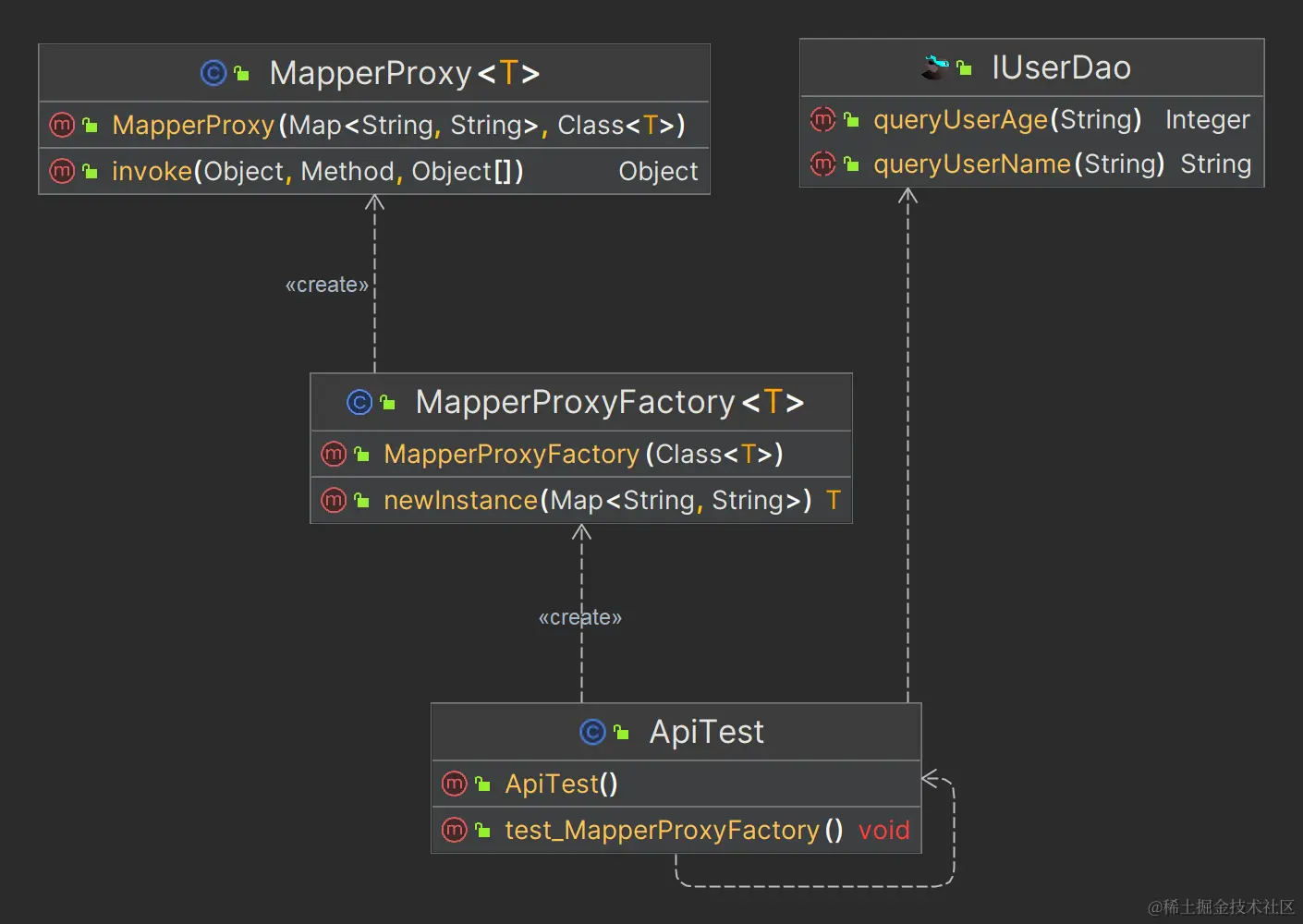Image resolution: width=1303 pixels, height=924 pixels.
Task: Click «create» label below MapperProxy
Action: click(x=327, y=285)
